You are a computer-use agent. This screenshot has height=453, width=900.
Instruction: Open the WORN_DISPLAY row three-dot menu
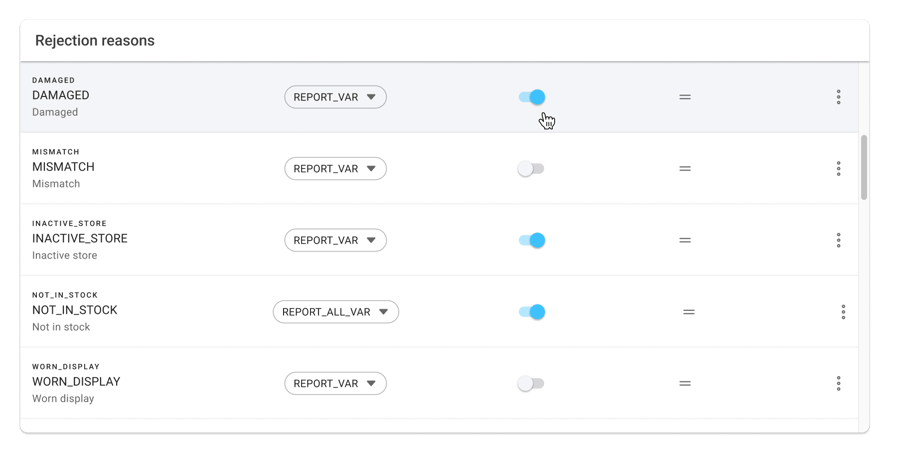(838, 383)
